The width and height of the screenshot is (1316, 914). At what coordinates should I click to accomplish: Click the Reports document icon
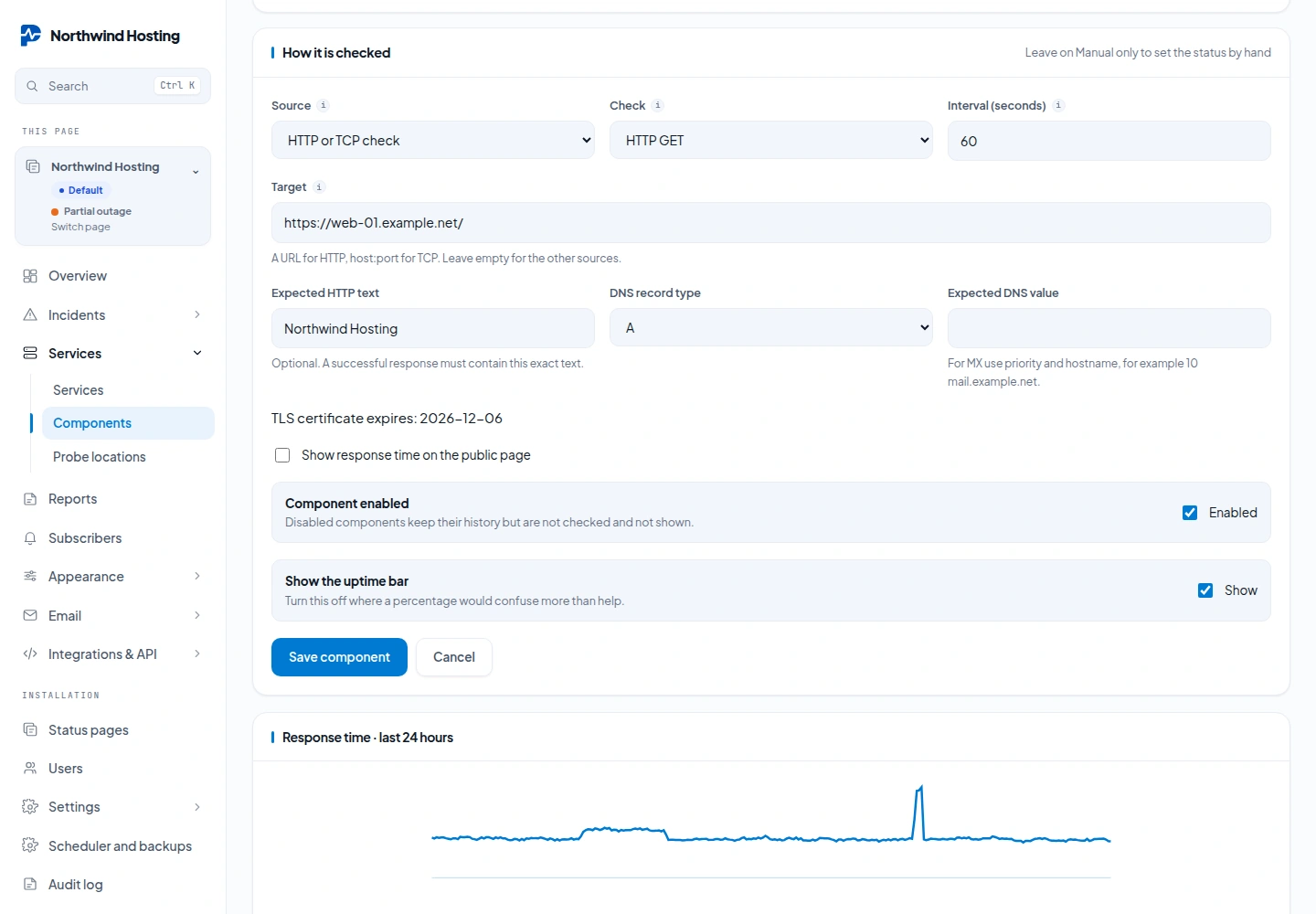(30, 499)
